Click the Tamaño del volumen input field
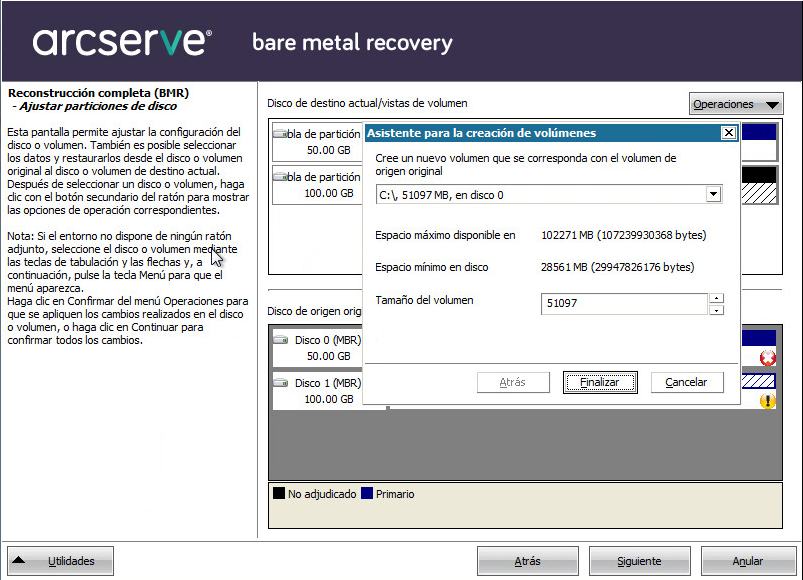Viewport: 803px width, 580px height. pyautogui.click(x=620, y=303)
